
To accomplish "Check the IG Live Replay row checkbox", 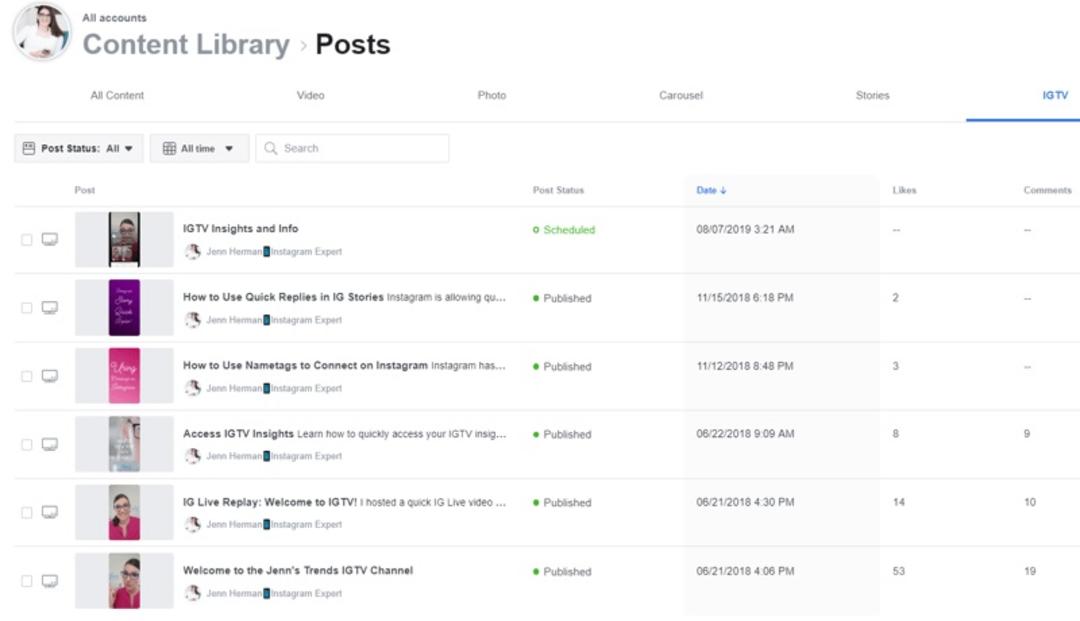I will click(x=27, y=512).
